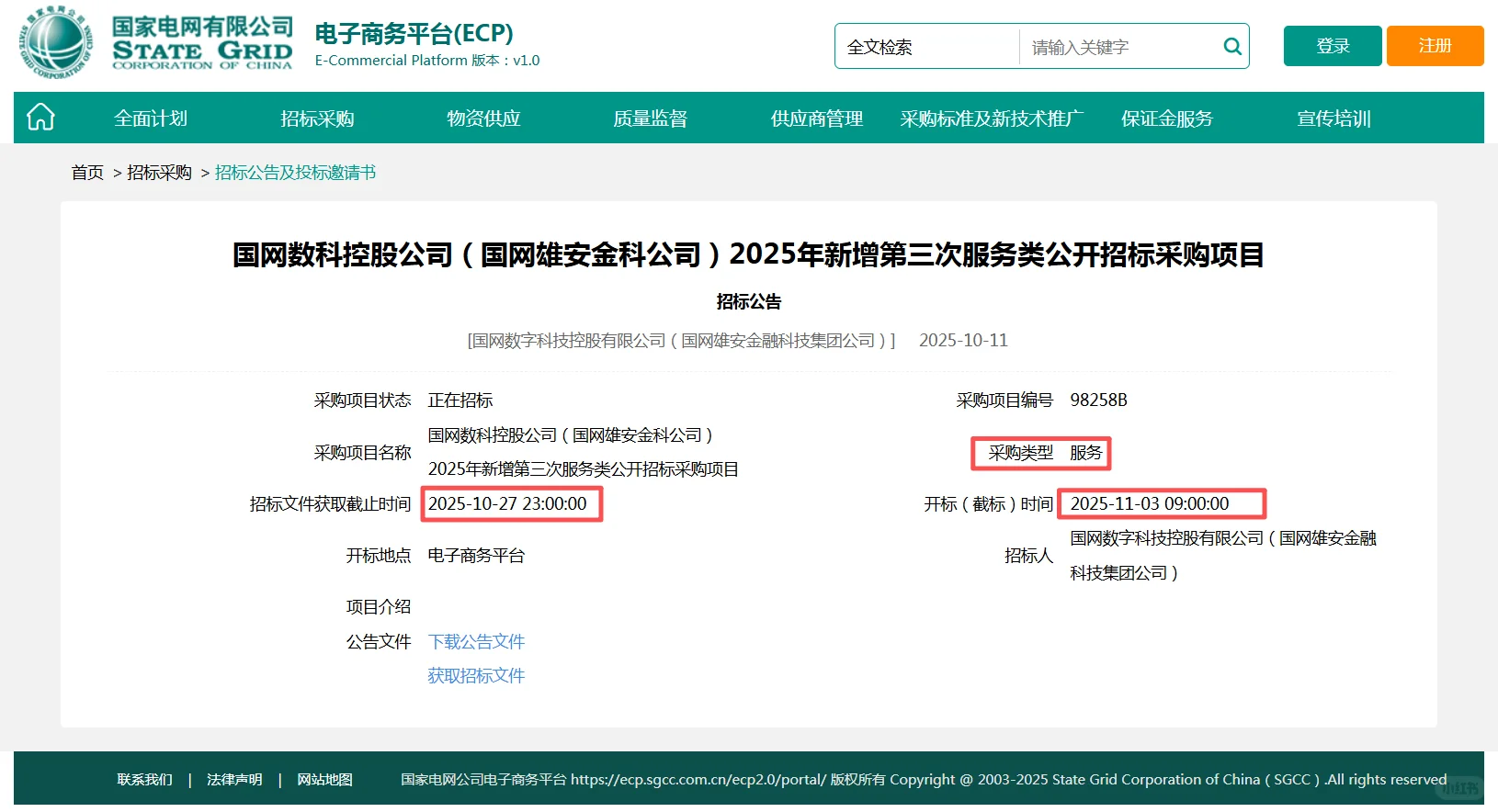Open the 招标采购 menu

pyautogui.click(x=317, y=118)
